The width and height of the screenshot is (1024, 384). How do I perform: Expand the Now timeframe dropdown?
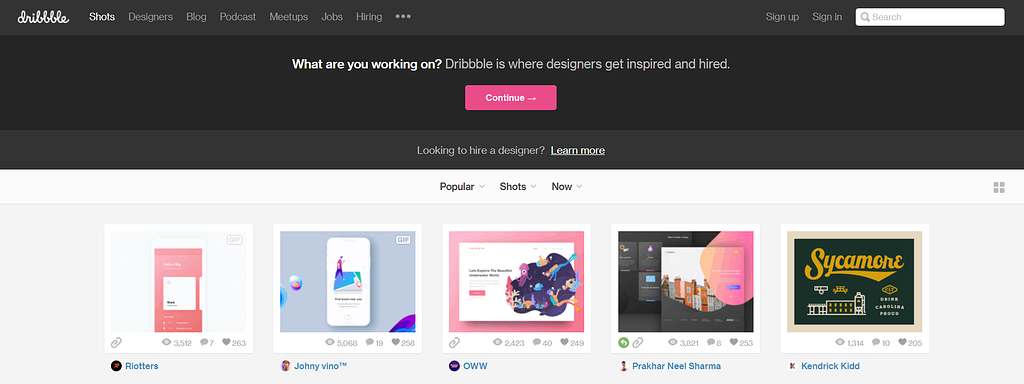tap(567, 187)
